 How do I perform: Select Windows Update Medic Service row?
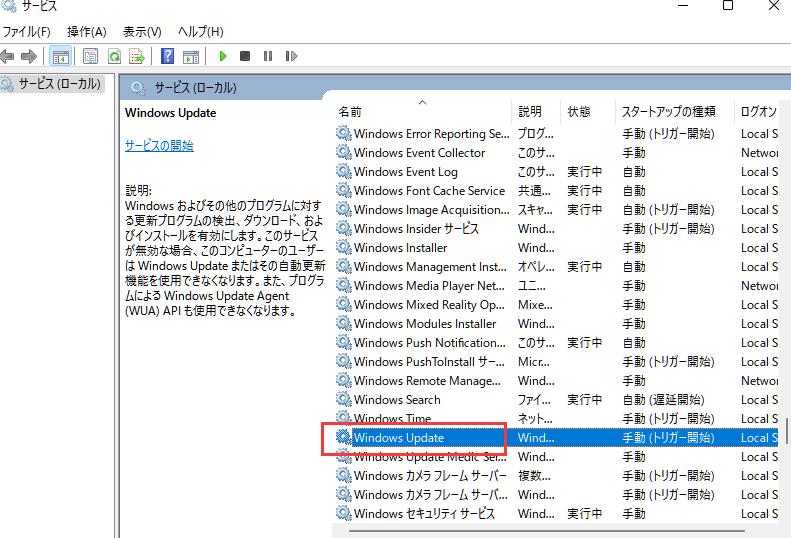(x=556, y=457)
